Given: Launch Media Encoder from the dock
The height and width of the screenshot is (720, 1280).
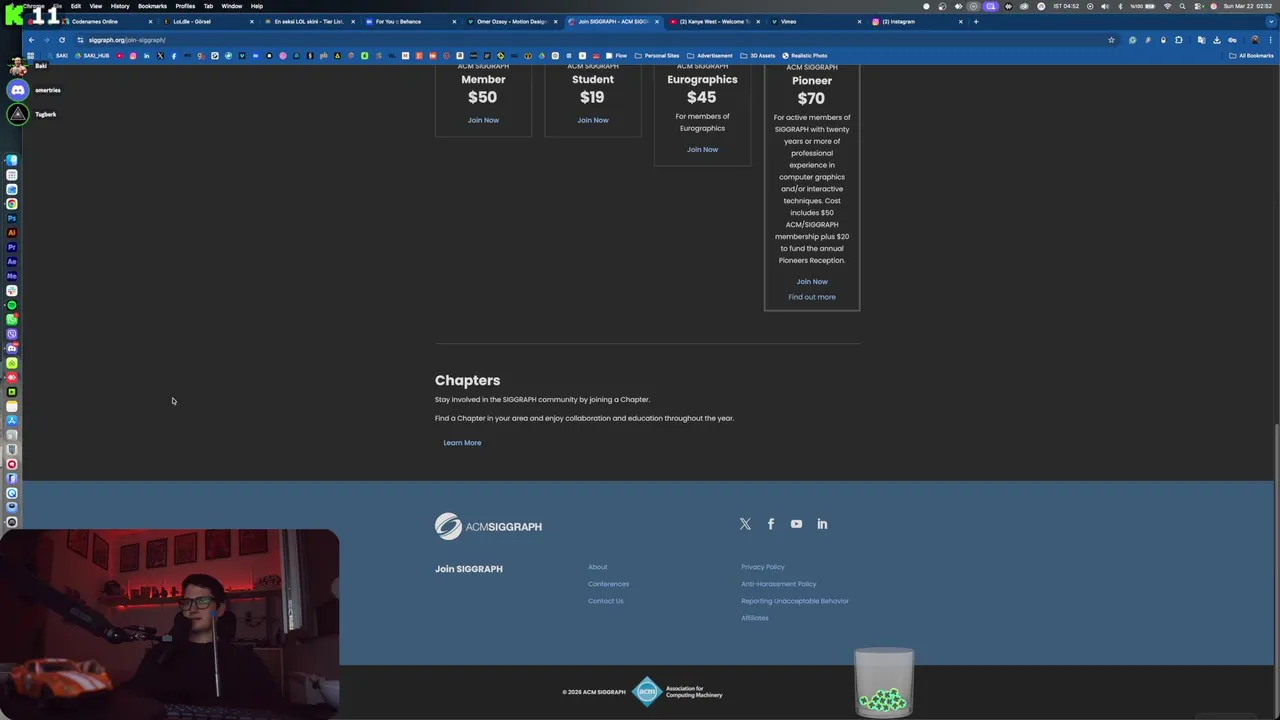Looking at the screenshot, I should [12, 276].
